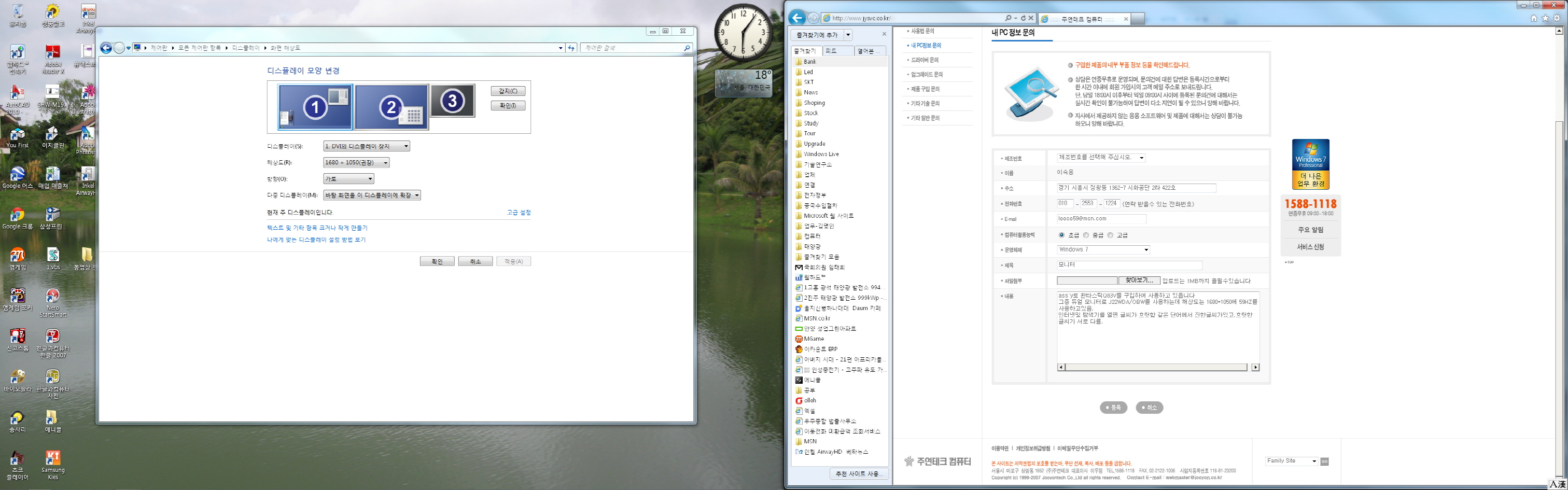The image size is (1568, 490).
Task: Click IE refresh icon in address bar
Action: [1023, 18]
